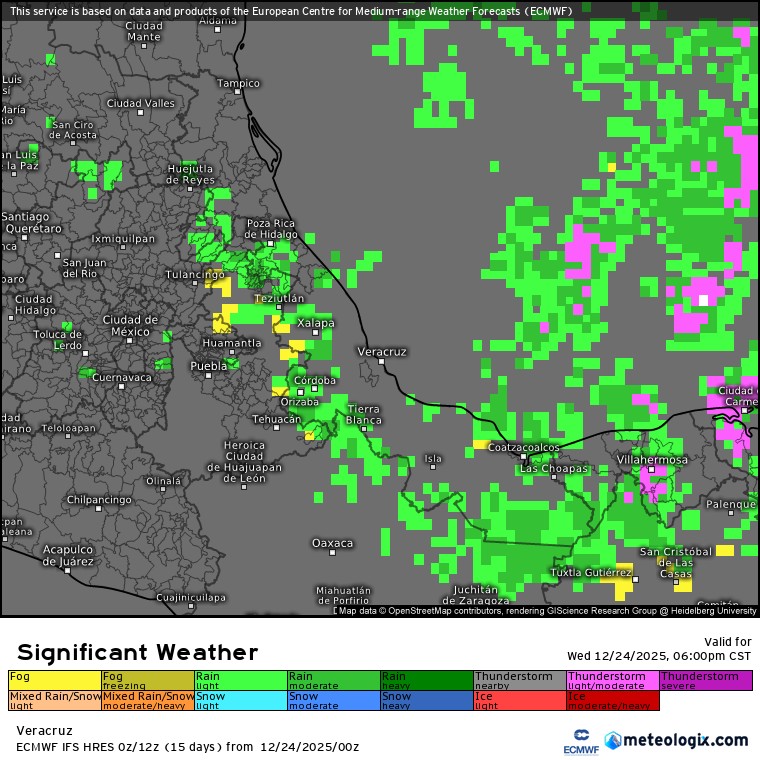Click the yellow Fog legend swatch

tap(54, 680)
